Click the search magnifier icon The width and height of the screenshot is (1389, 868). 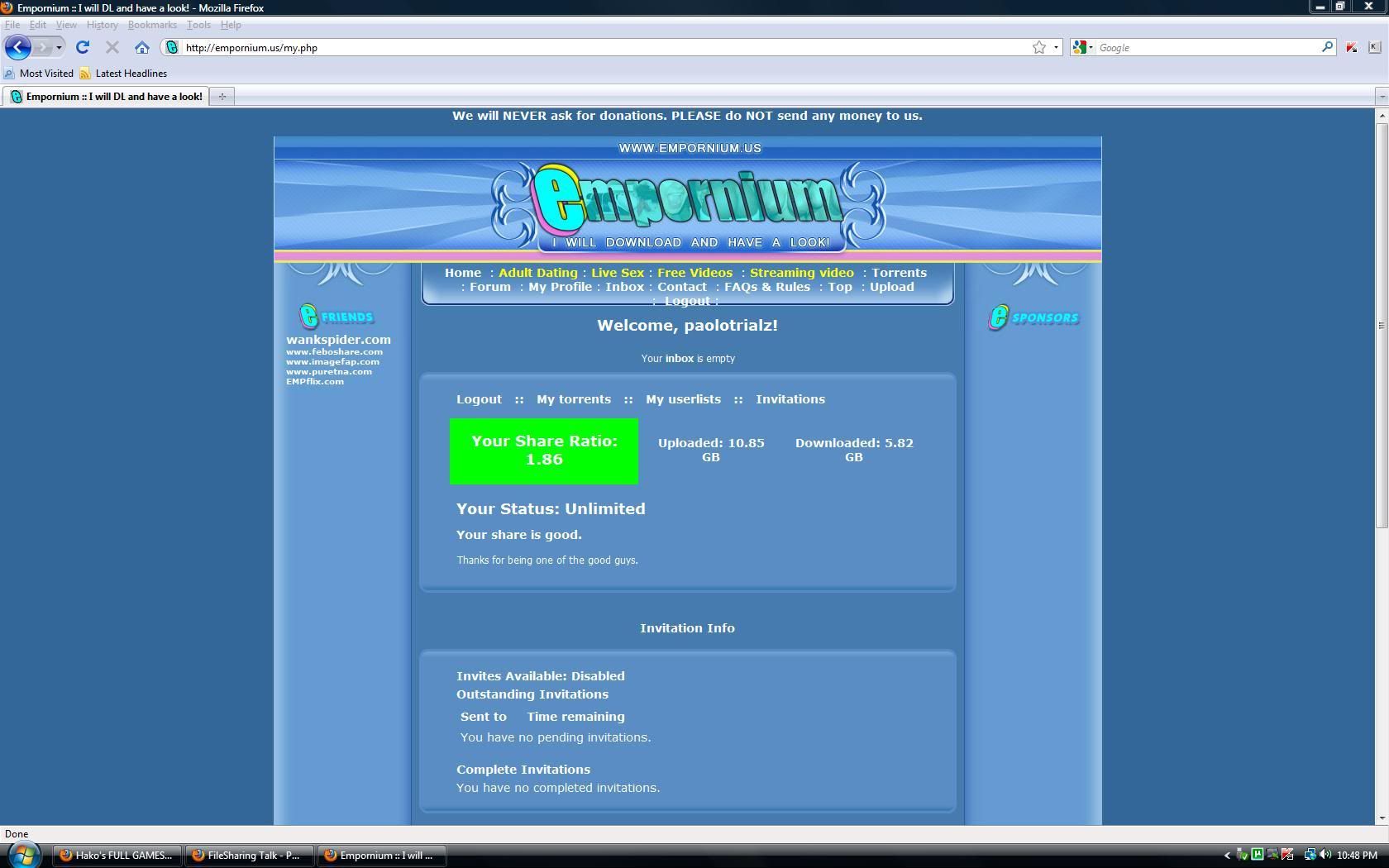1327,47
